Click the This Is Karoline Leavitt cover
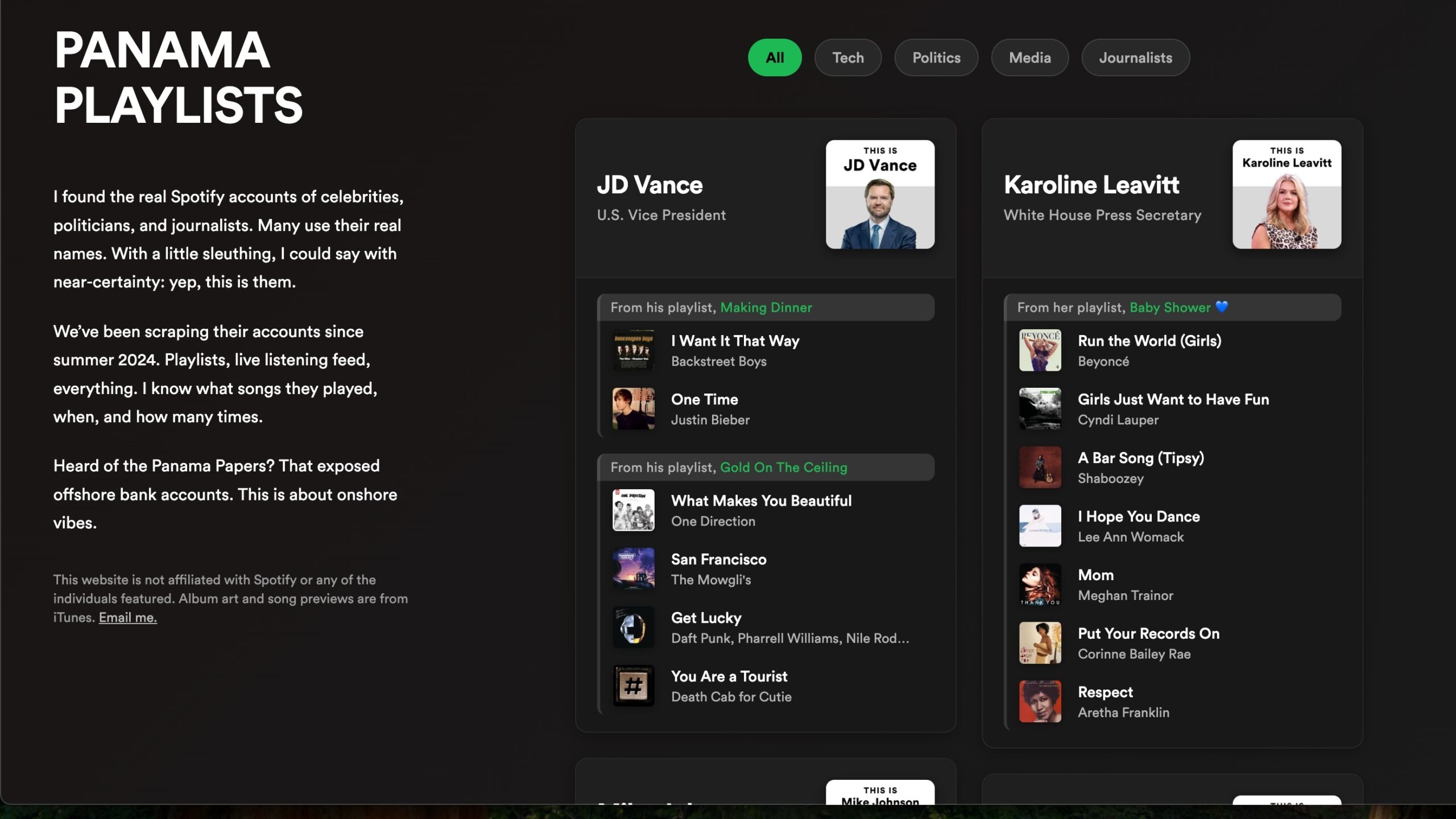Screen dimensions: 1456x819 pos(1287,194)
